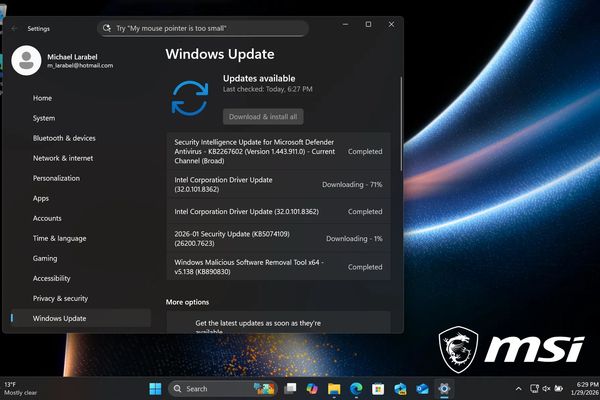The height and width of the screenshot is (400, 600).
Task: Click the Michael Larabel profile avatar
Action: (26, 60)
